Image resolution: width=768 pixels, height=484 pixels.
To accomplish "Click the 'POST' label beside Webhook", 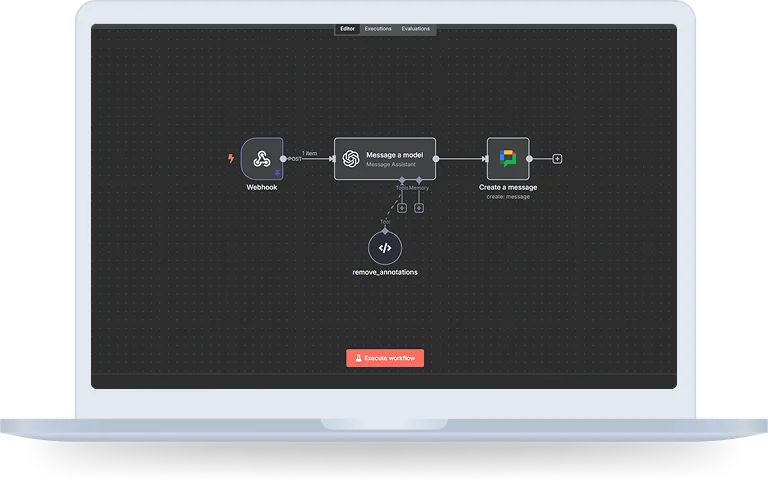I will pos(295,159).
